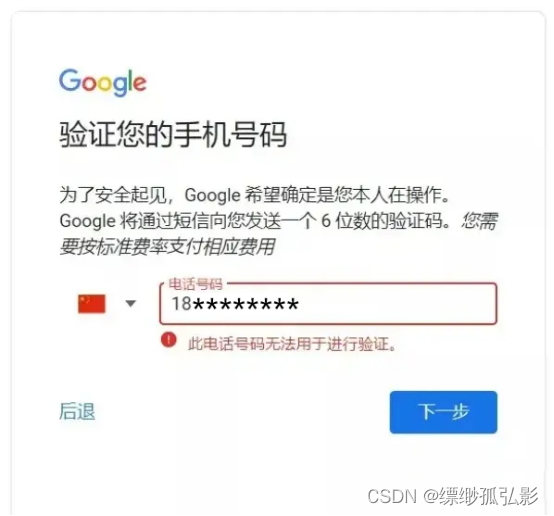Image resolution: width=554 pixels, height=516 pixels.
Task: Click the masked asterisks in phone field
Action: tap(246, 304)
